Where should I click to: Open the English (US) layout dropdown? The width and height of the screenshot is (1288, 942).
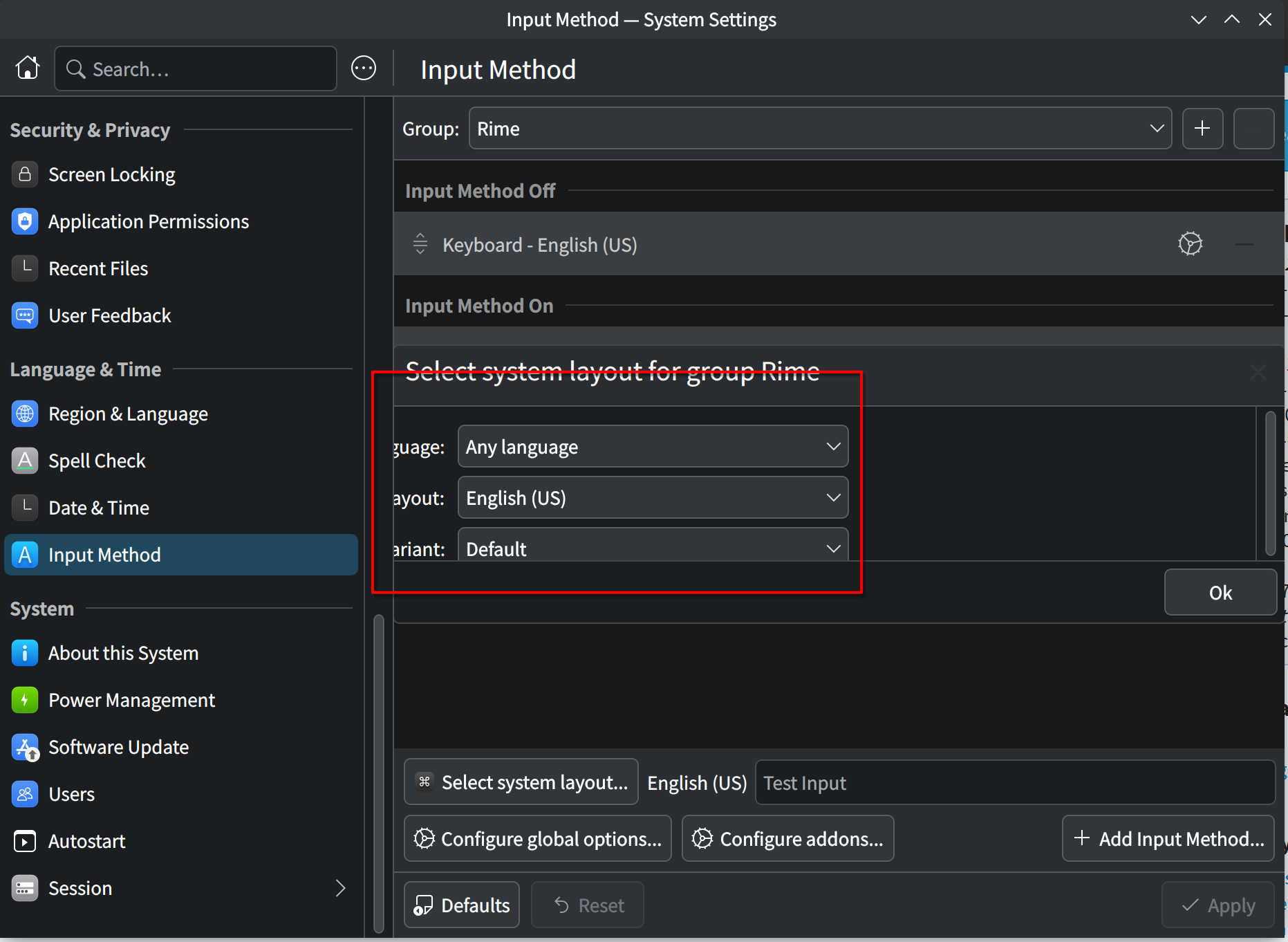(653, 498)
